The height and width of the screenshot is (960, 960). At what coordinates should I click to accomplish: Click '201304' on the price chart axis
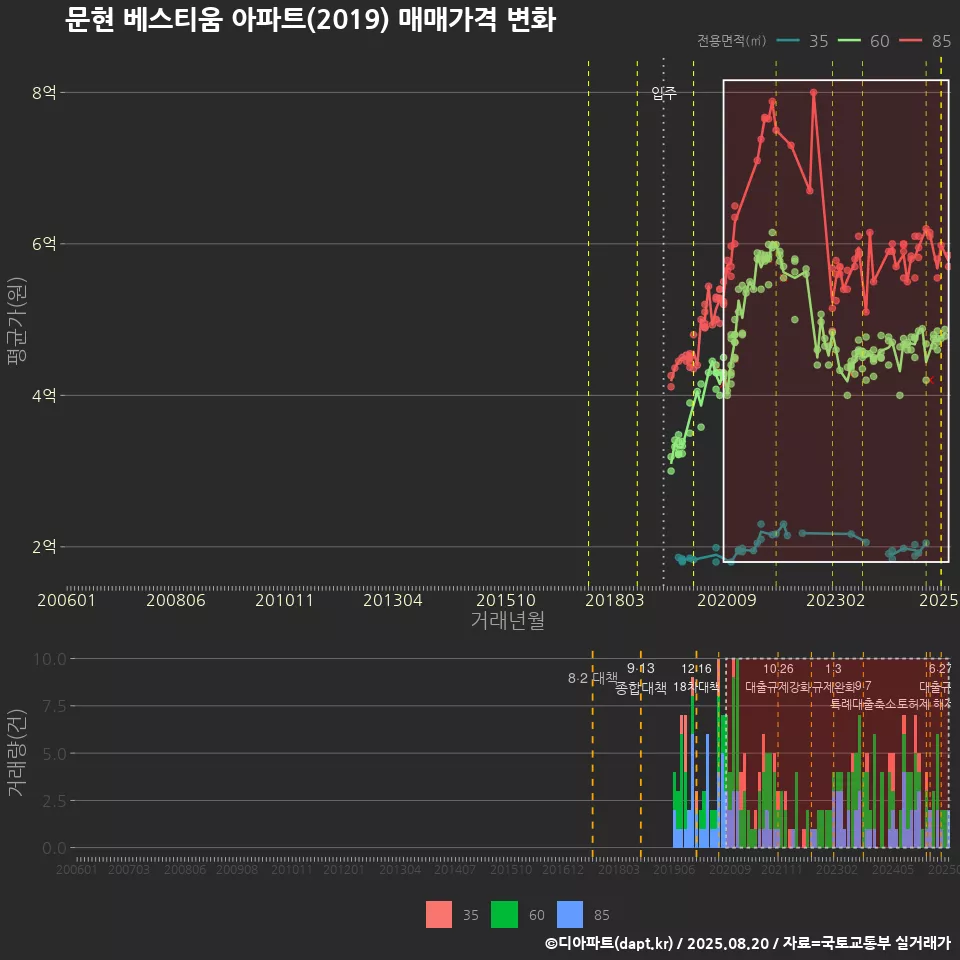[392, 600]
